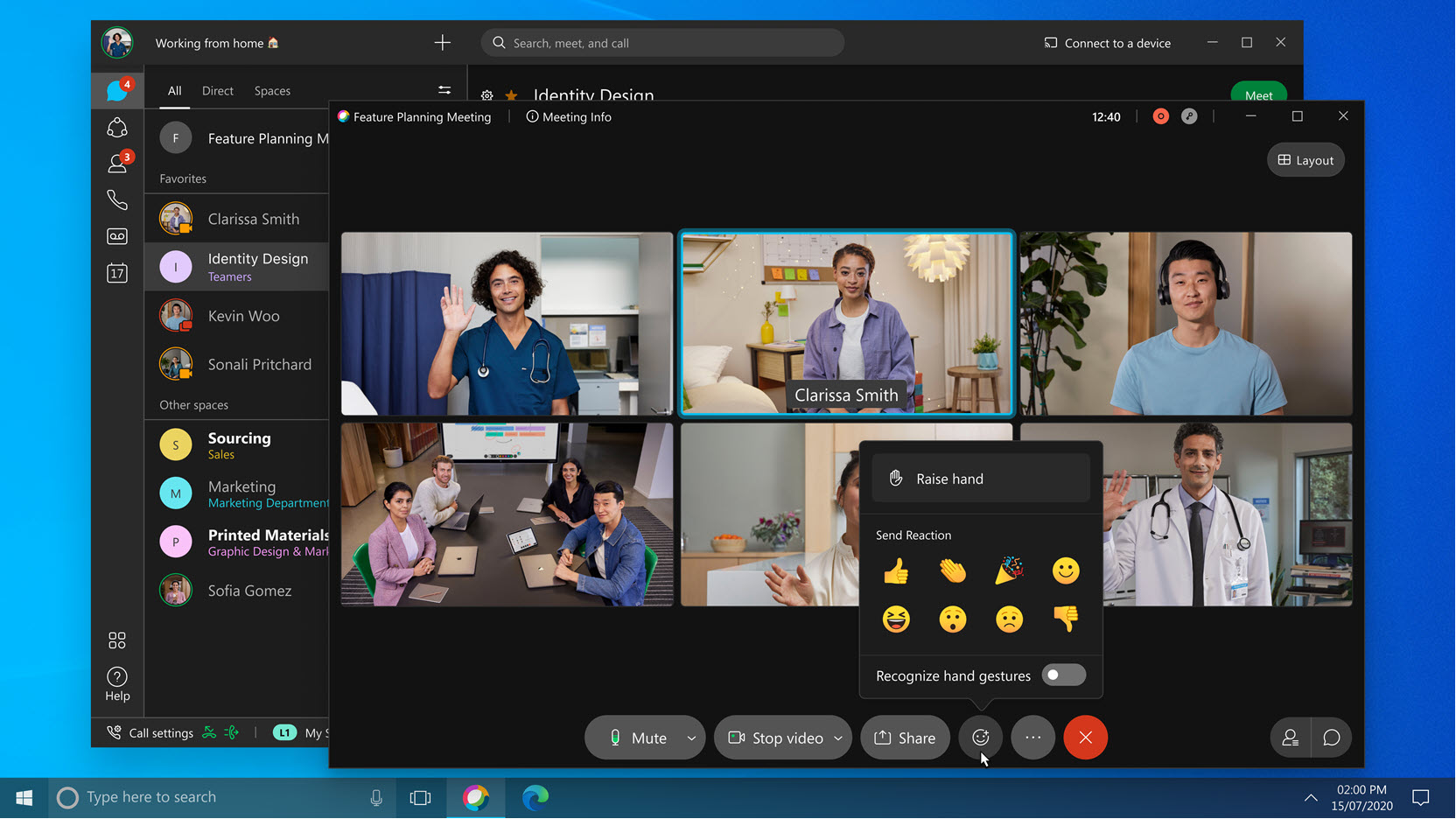The image size is (1456, 819).
Task: Switch to the All tab
Action: pyautogui.click(x=175, y=91)
